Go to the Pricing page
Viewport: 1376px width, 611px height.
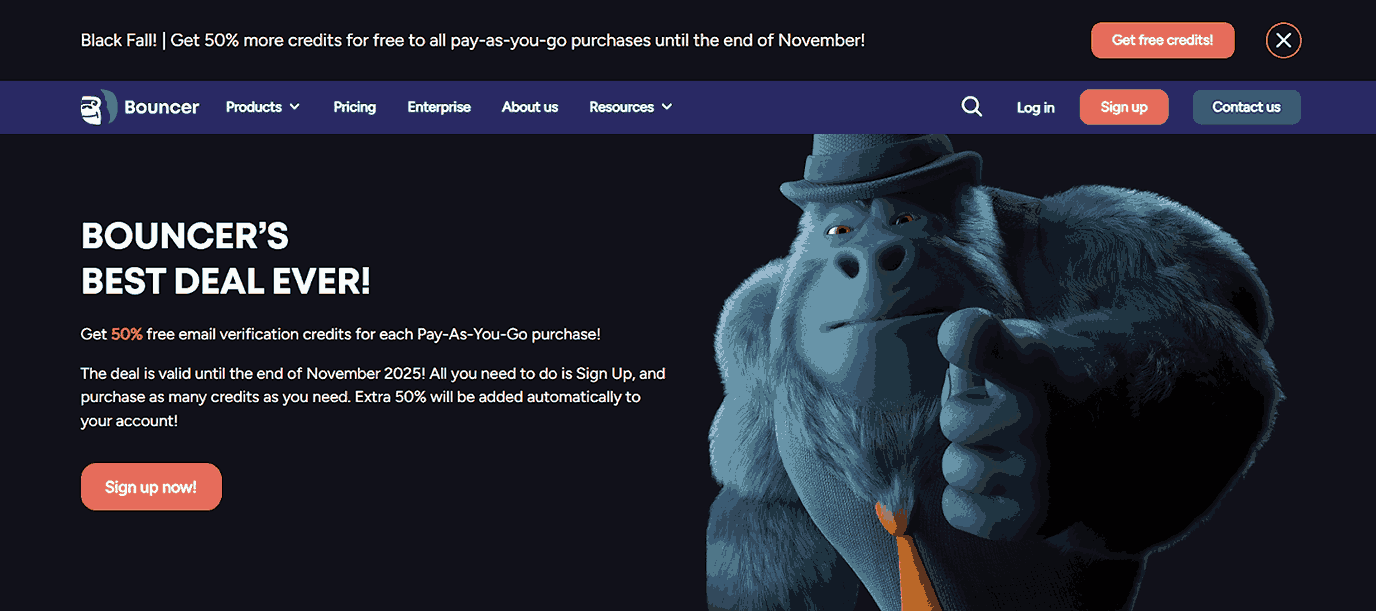(354, 107)
